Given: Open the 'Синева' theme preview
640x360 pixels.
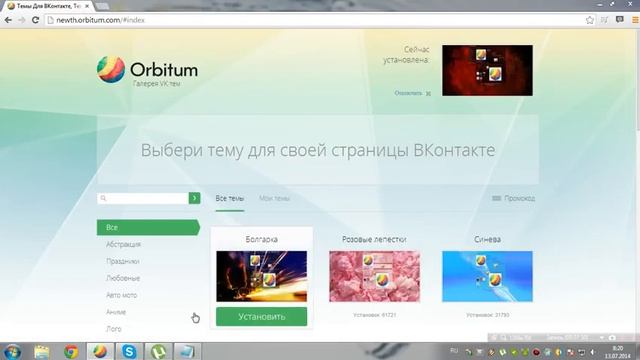Looking at the screenshot, I should tap(487, 276).
